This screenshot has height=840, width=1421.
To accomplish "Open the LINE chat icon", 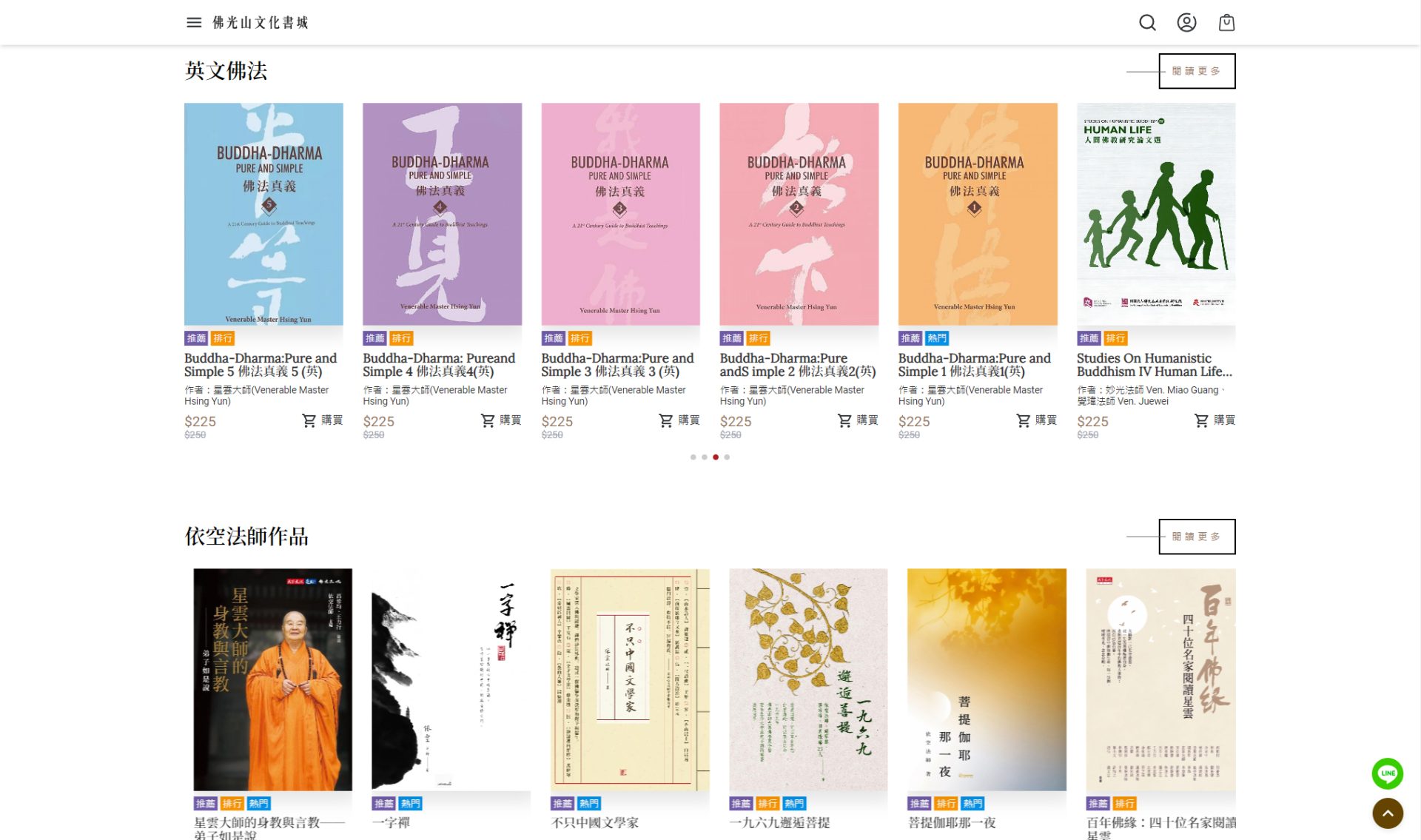I will point(1387,773).
